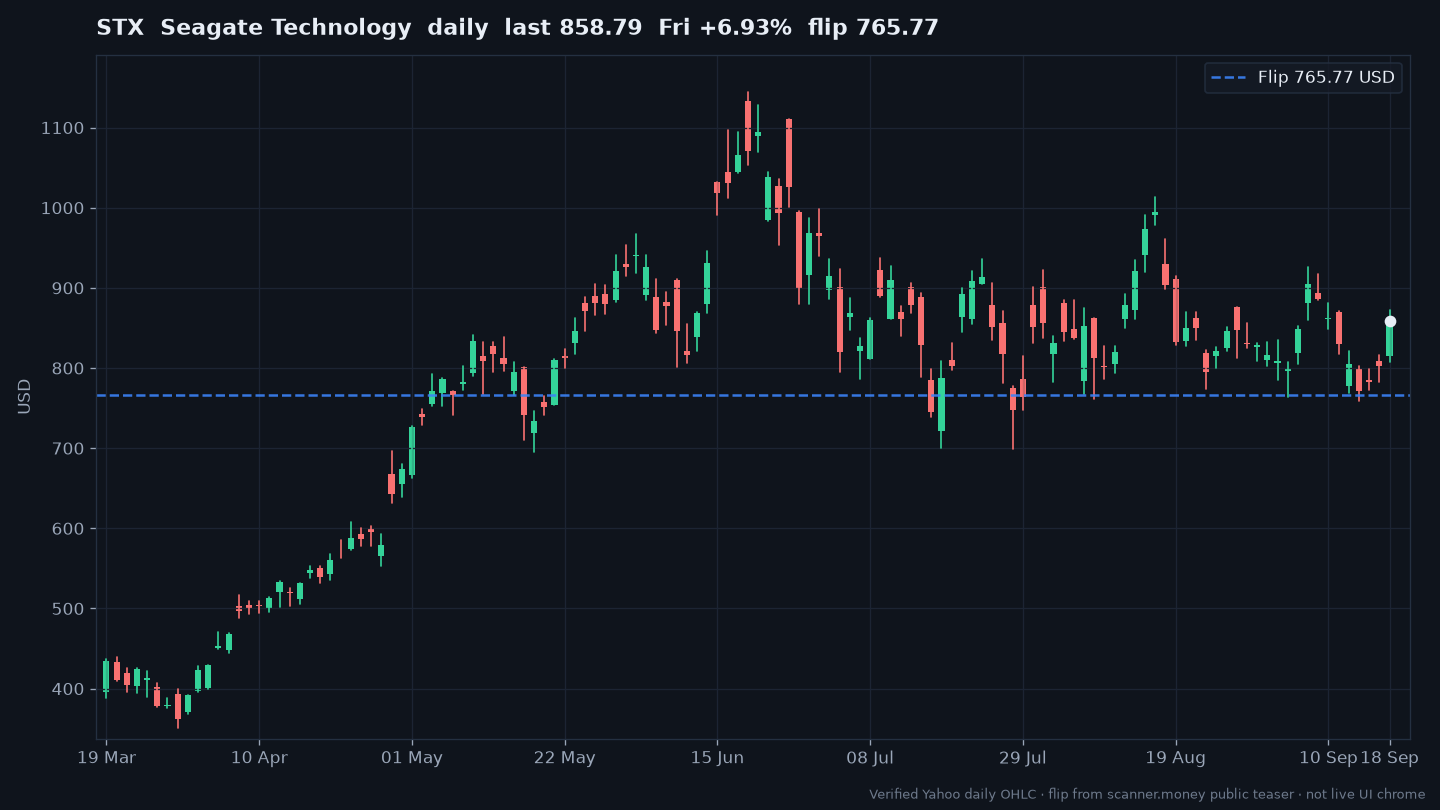
Task: Select the '01 May' axis tick label
Action: 412,758
